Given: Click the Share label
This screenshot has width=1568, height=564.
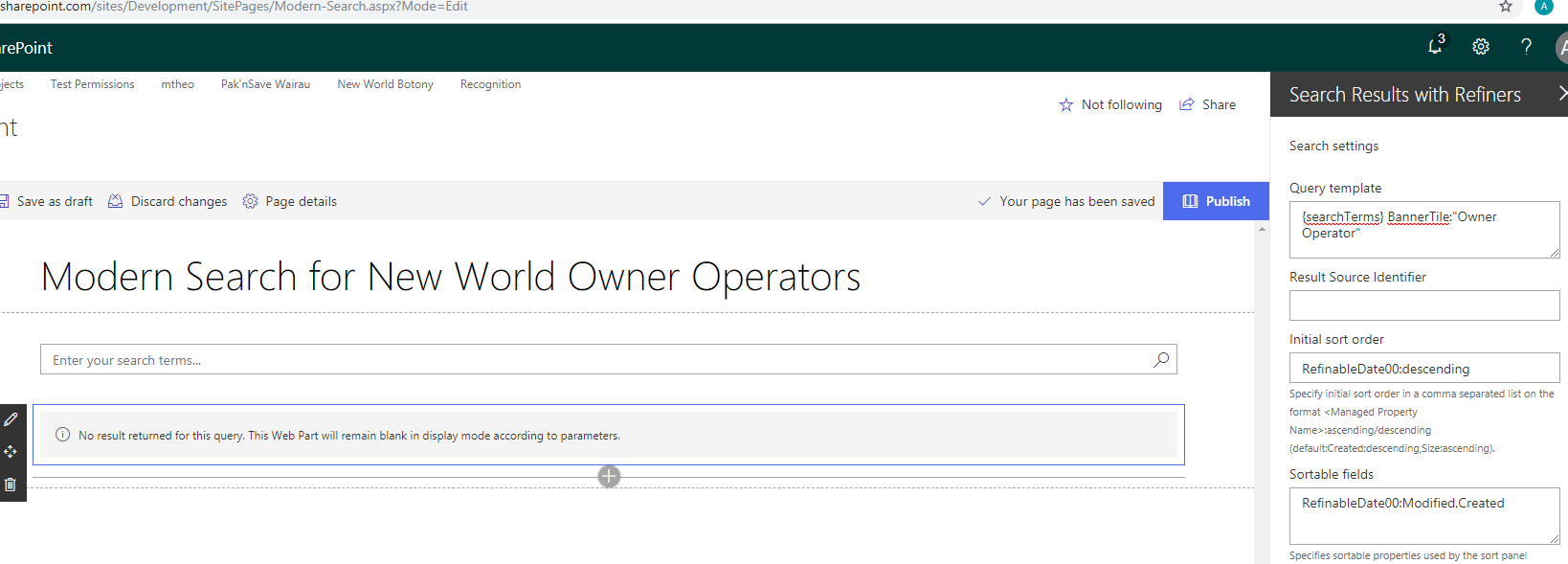Looking at the screenshot, I should click(1219, 104).
